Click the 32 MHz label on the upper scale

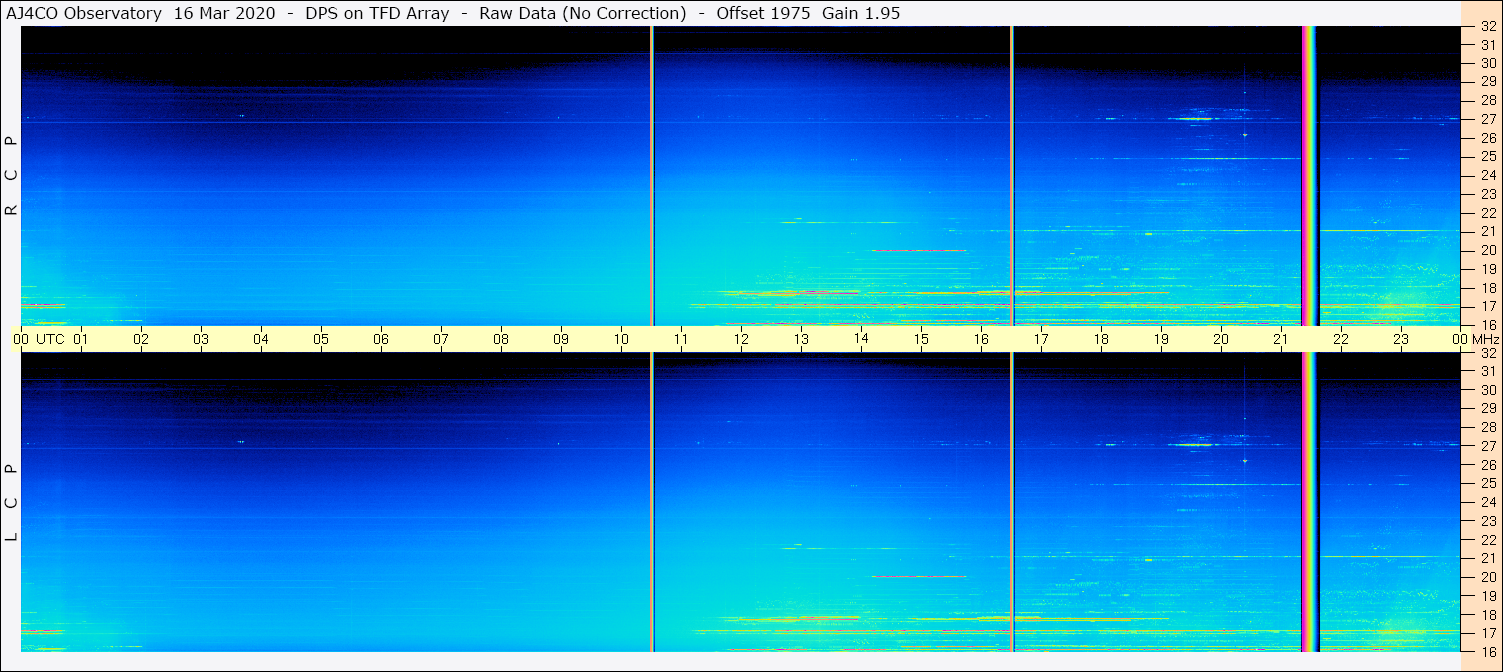point(1487,27)
